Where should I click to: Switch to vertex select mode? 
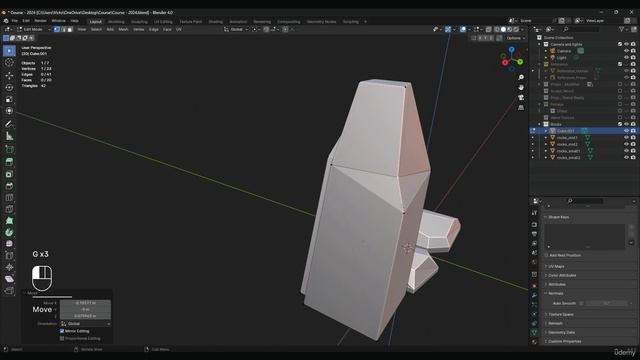[57, 29]
